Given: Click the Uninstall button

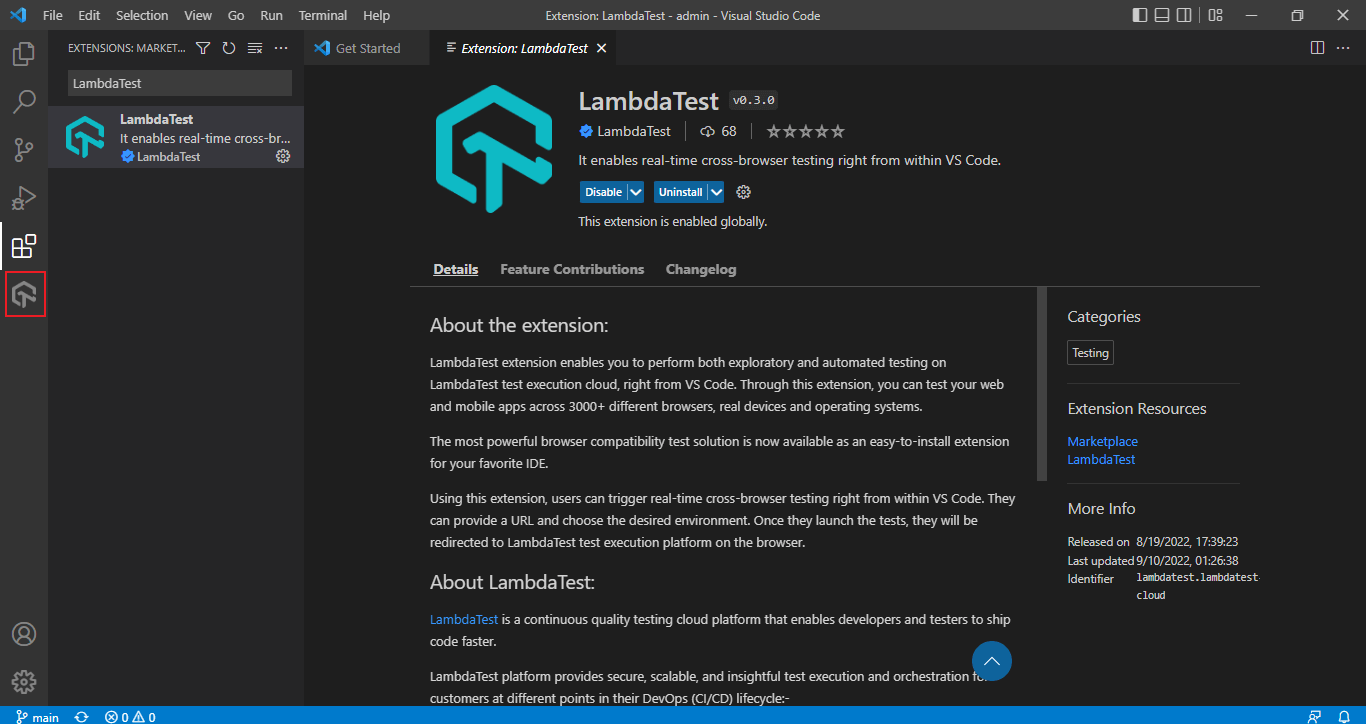Looking at the screenshot, I should 680,192.
